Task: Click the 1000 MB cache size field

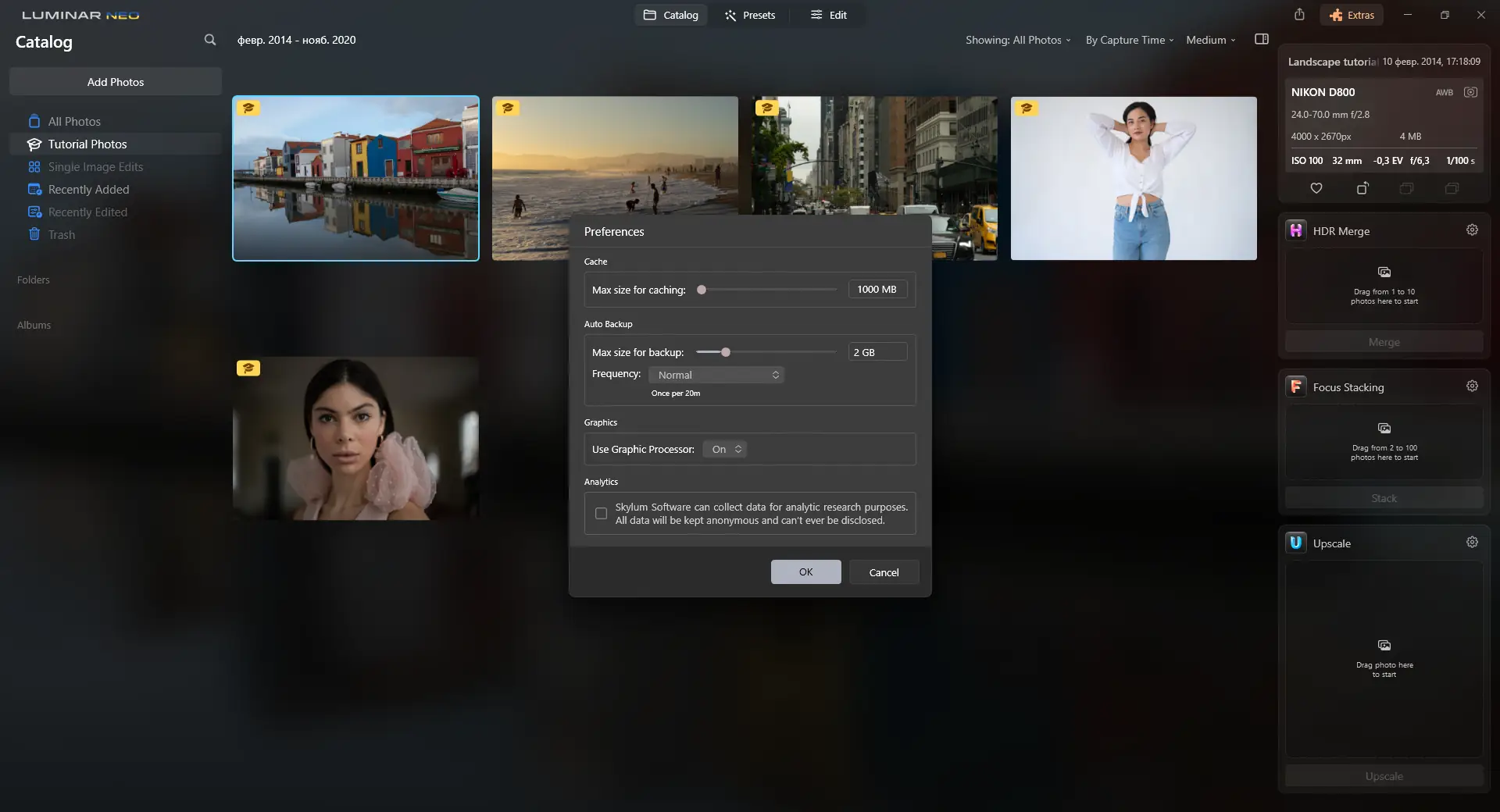Action: coord(877,289)
